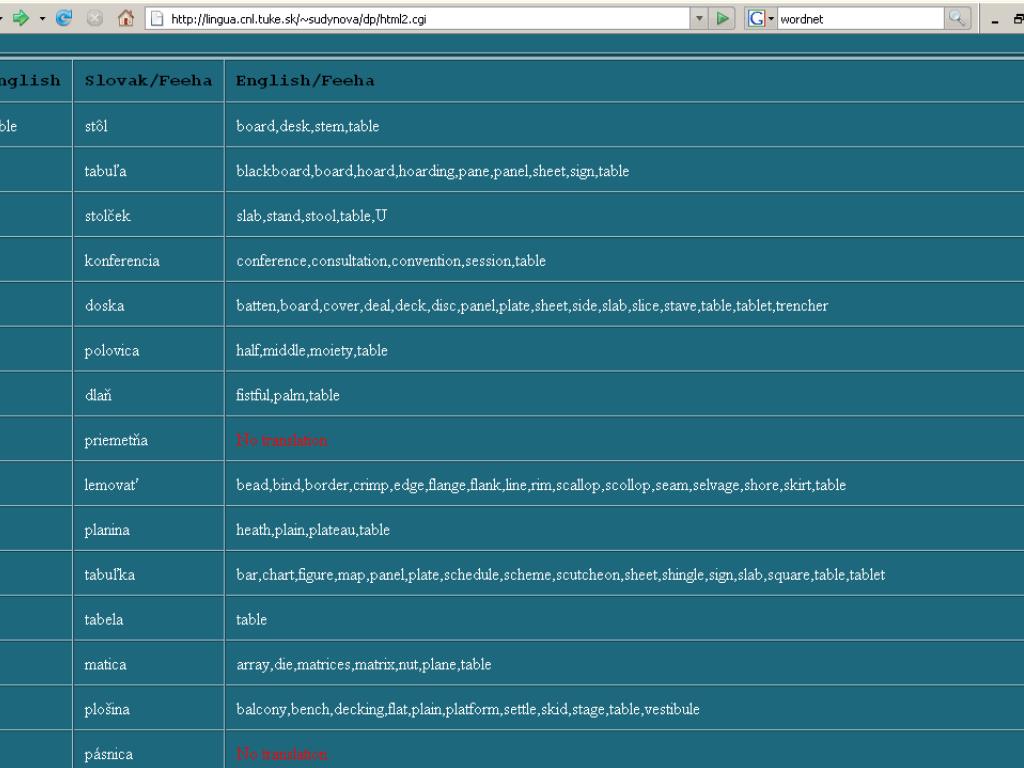Select the Slovak word tabuľka

pyautogui.click(x=109, y=575)
